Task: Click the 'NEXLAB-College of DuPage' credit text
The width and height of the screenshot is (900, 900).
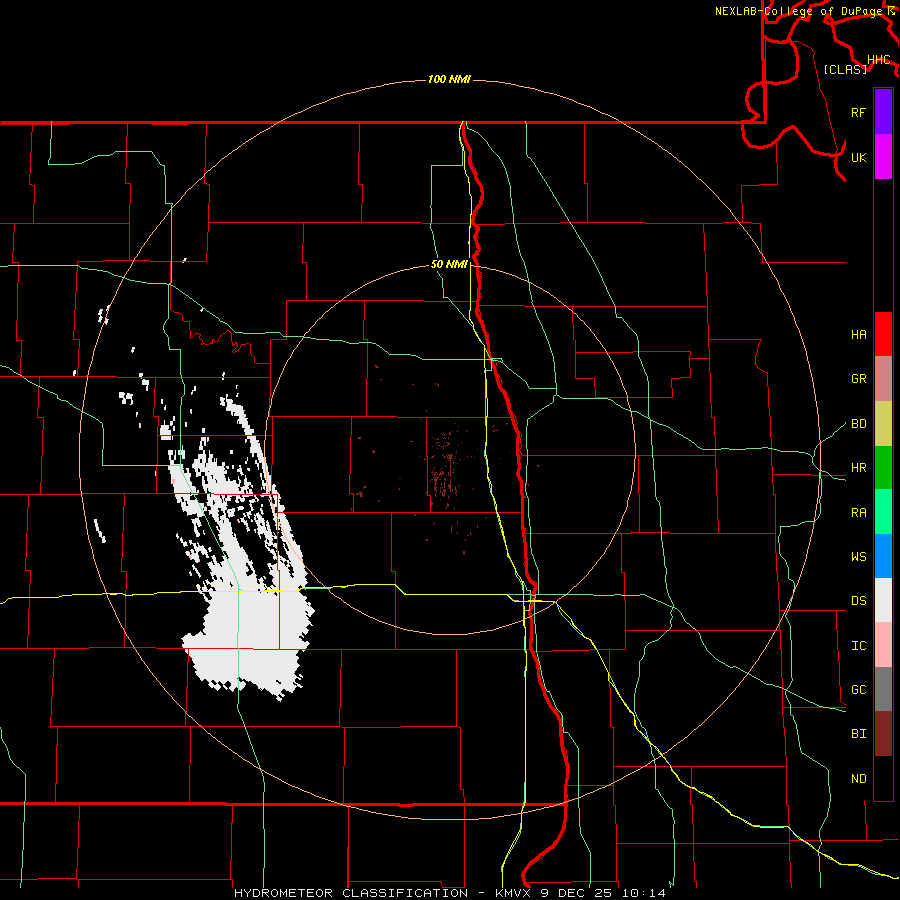Action: [x=799, y=11]
